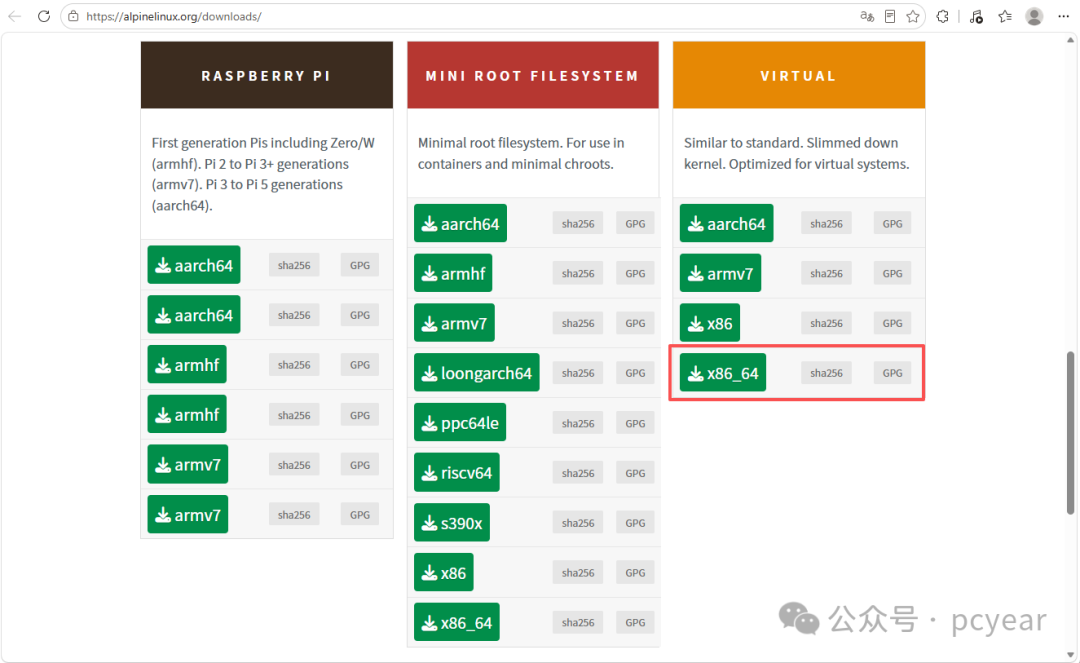This screenshot has height=663, width=1080.
Task: Open sha256 for Virtual armv7
Action: (827, 273)
